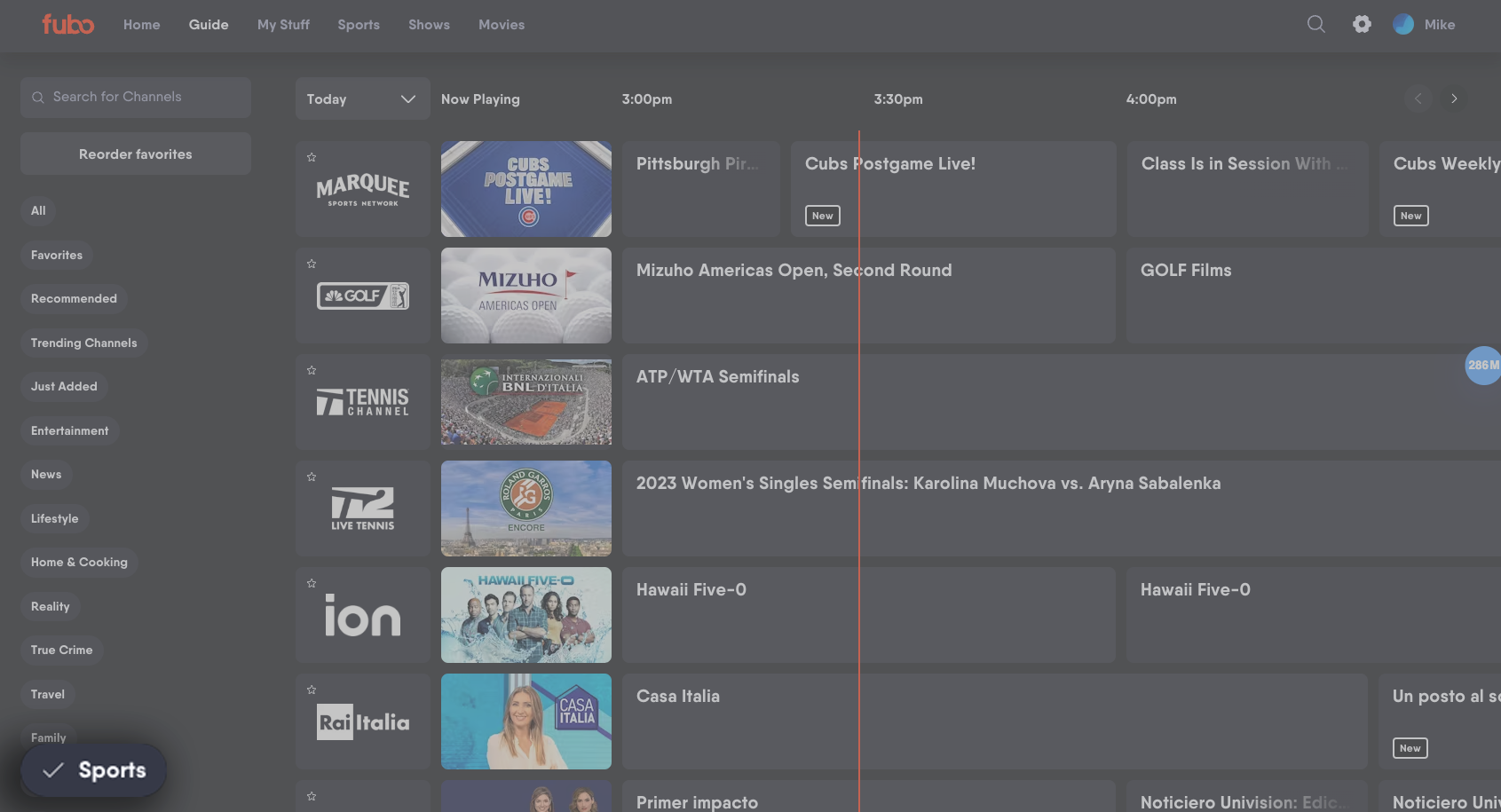Select the Marquee Sports Network channel logo
The width and height of the screenshot is (1501, 812).
coord(363,188)
